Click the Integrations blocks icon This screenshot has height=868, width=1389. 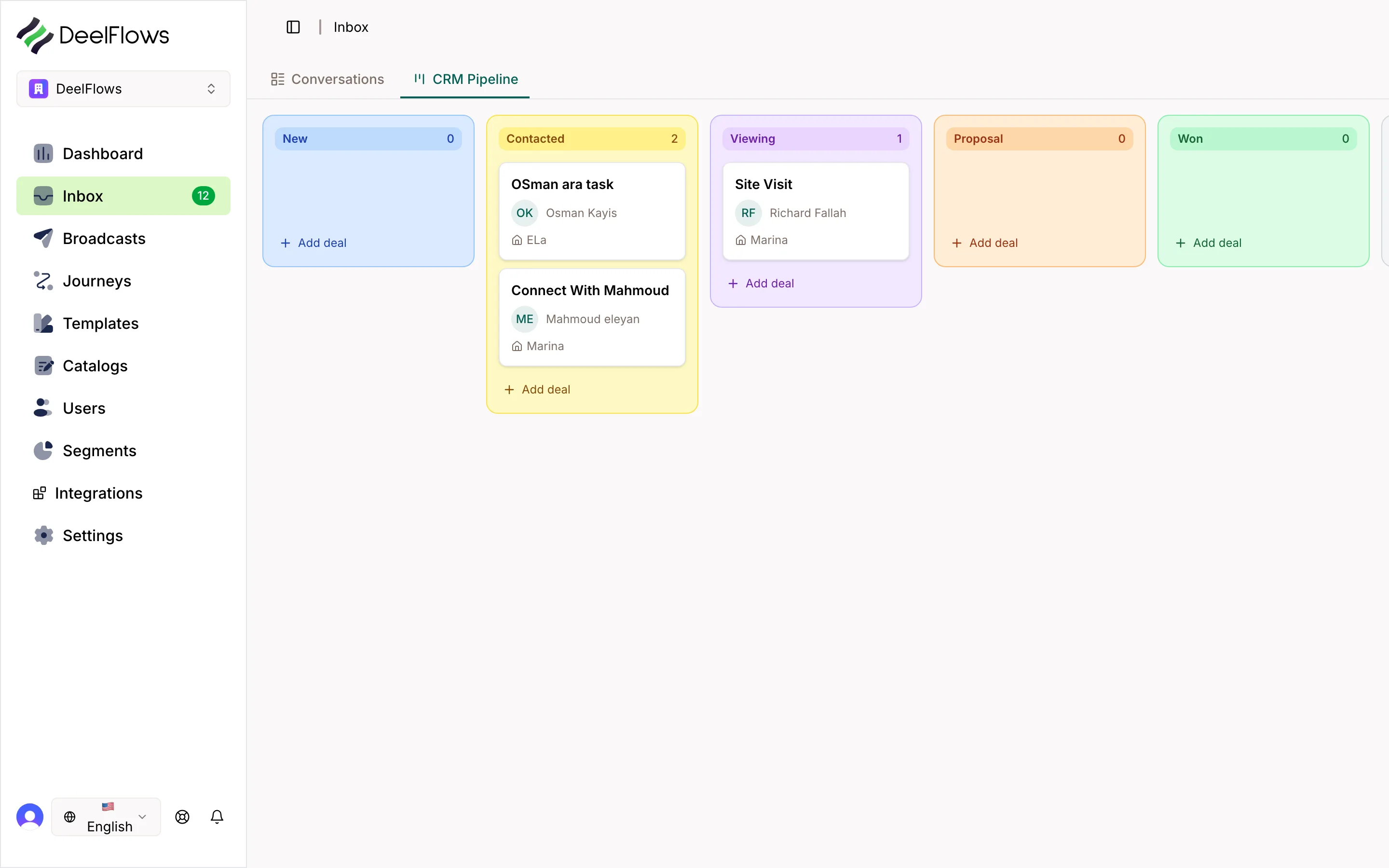coord(40,493)
